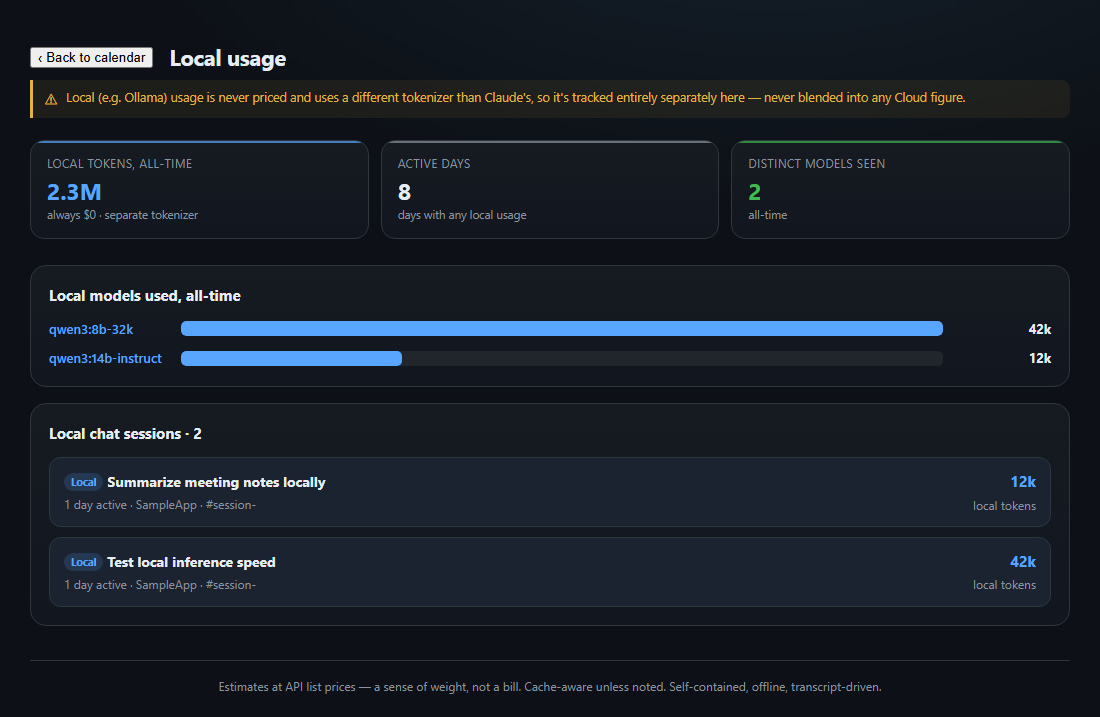This screenshot has height=717, width=1100.
Task: Click the 'always $0 · separate tokenizer' caption
Action: click(x=123, y=215)
